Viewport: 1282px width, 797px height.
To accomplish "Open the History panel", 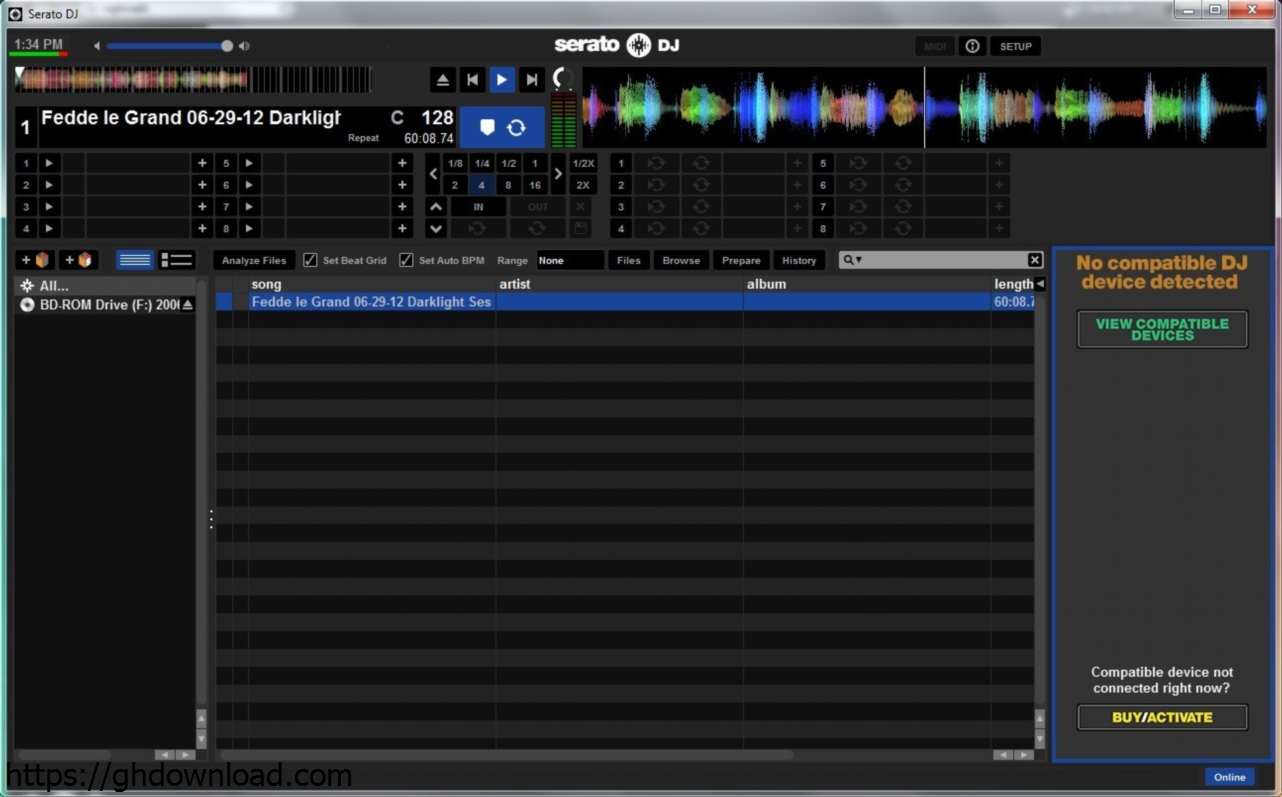I will tap(799, 260).
